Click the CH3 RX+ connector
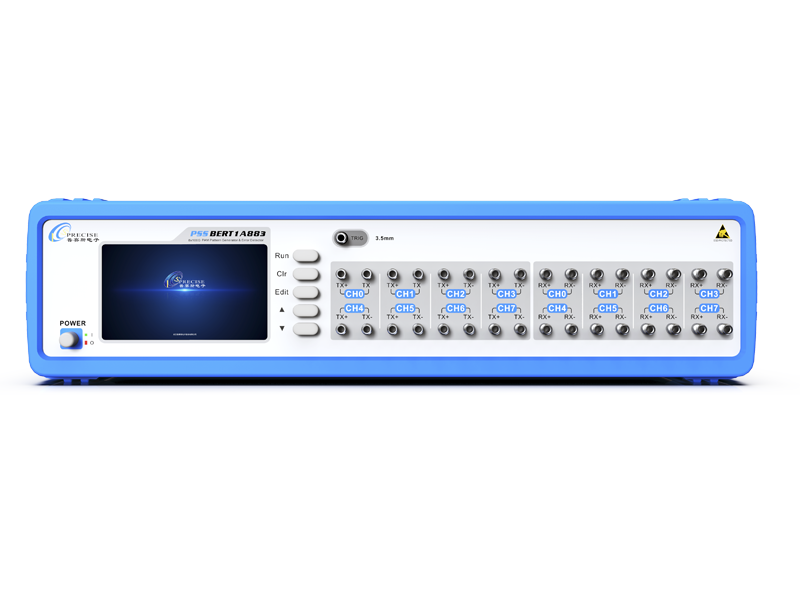The image size is (800, 600). 699,274
